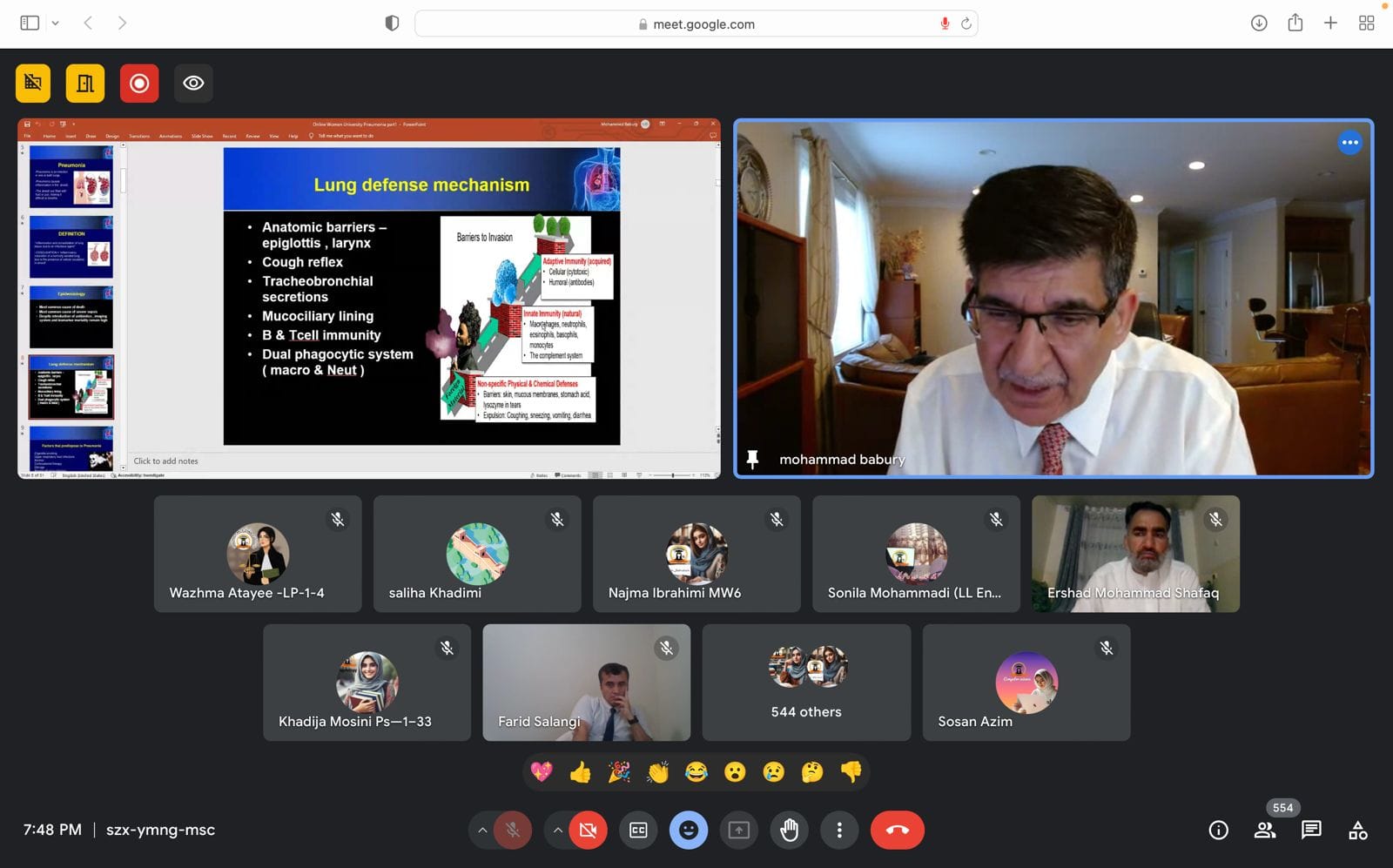Open options on mohammad babury's tile
Image resolution: width=1393 pixels, height=868 pixels.
(1349, 143)
